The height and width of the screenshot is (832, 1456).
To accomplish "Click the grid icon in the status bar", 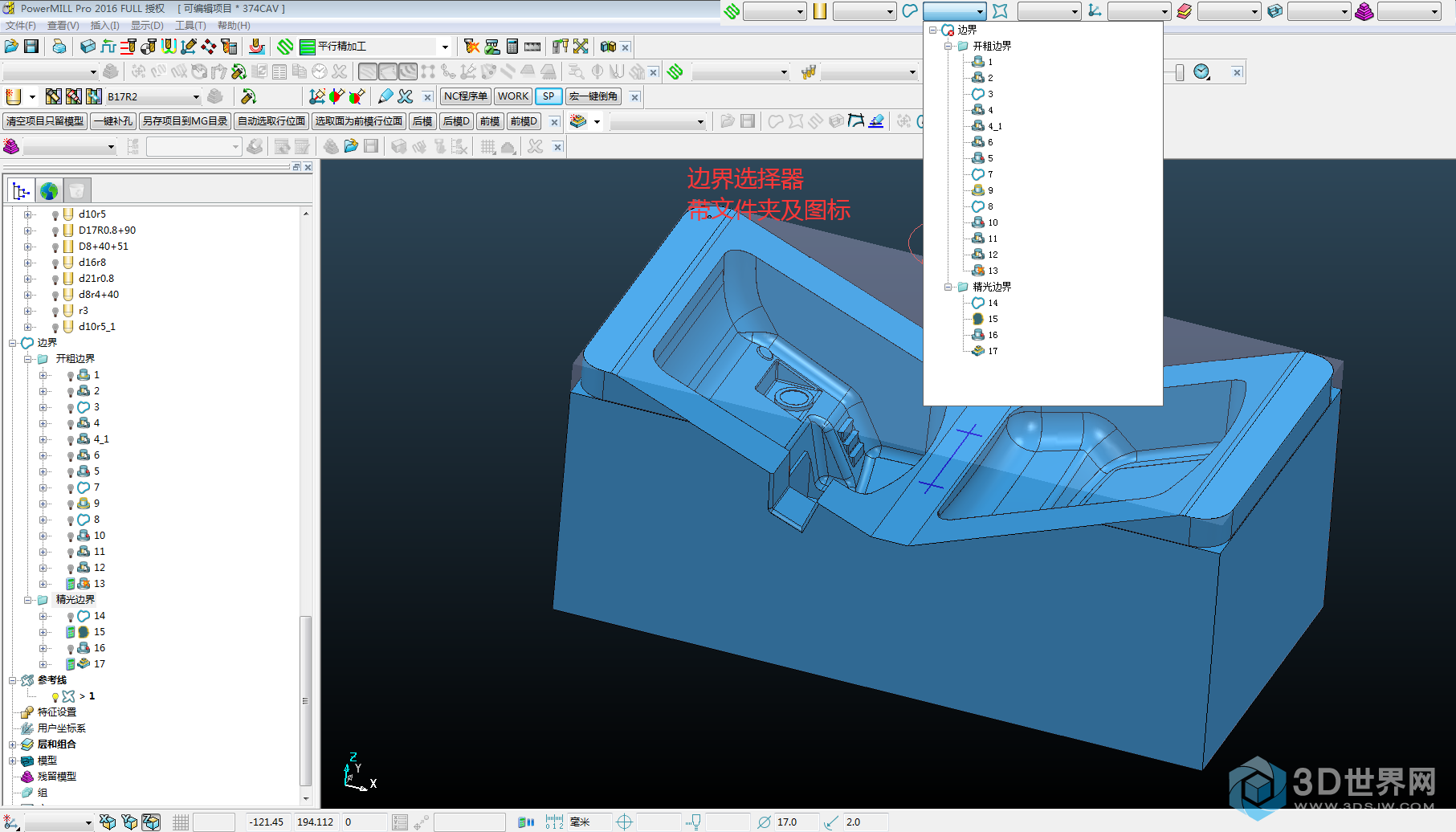I will coord(181,822).
